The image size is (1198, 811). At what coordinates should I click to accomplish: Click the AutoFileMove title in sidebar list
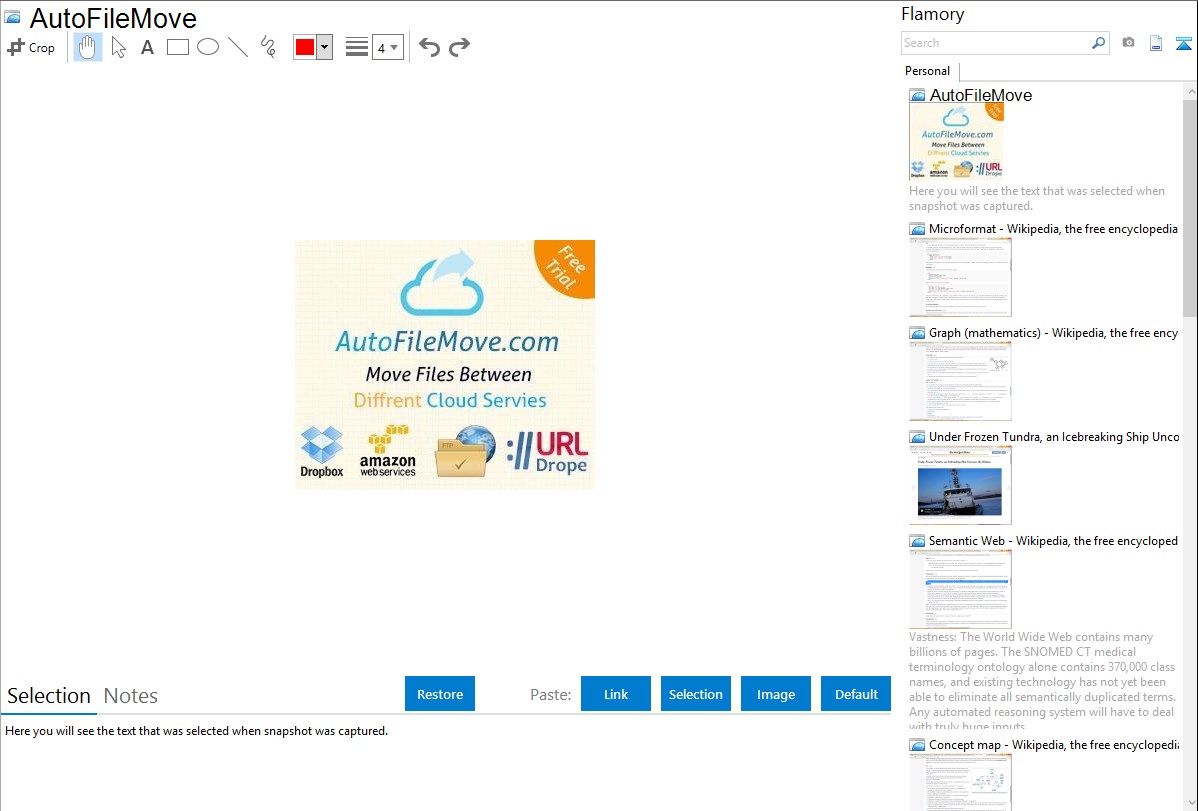click(x=980, y=96)
